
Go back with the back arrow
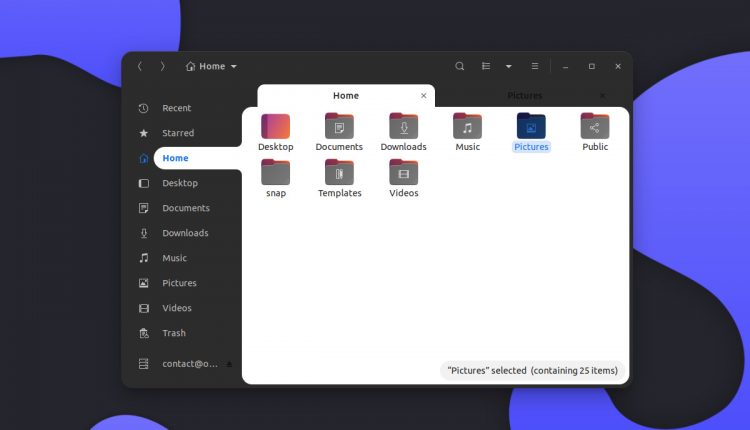point(140,66)
